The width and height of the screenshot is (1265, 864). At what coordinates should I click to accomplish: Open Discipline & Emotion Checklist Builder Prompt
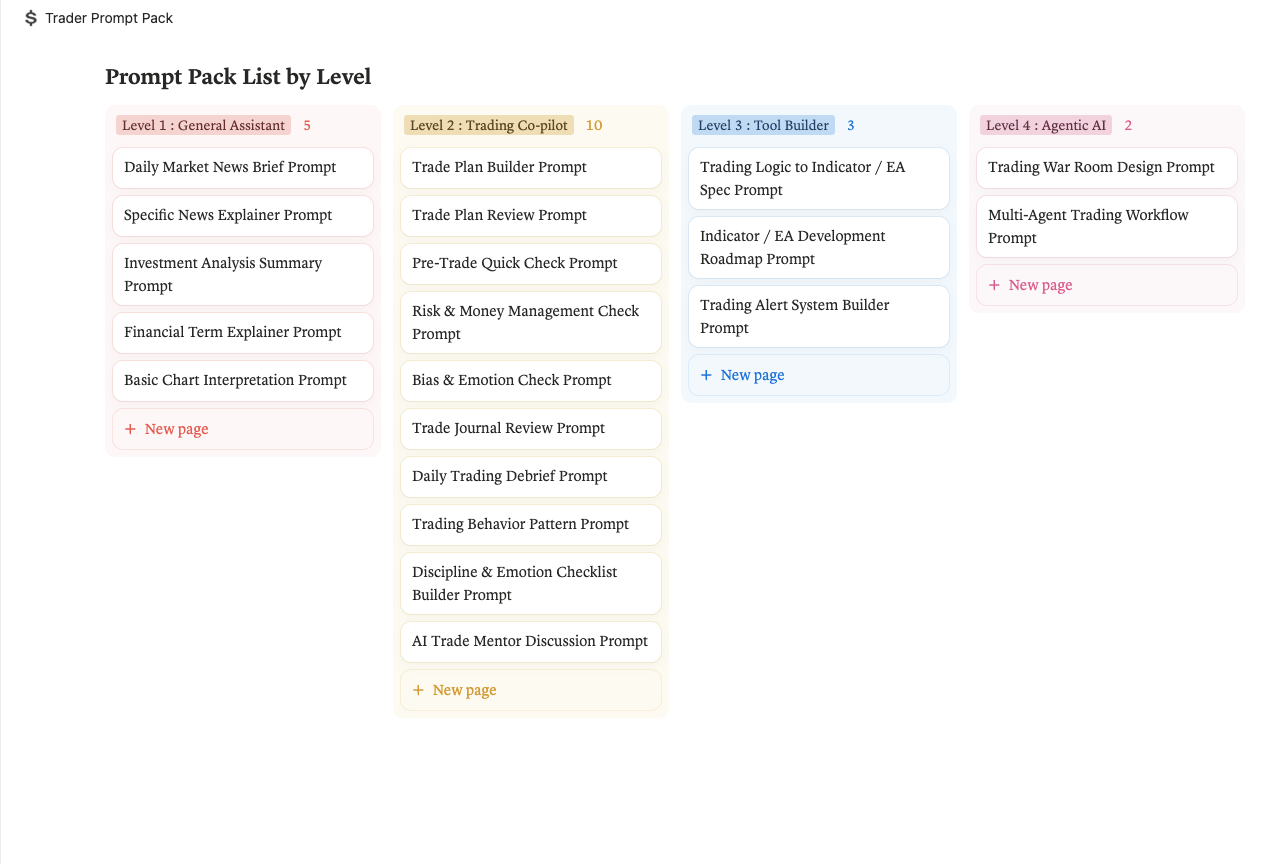coord(531,583)
